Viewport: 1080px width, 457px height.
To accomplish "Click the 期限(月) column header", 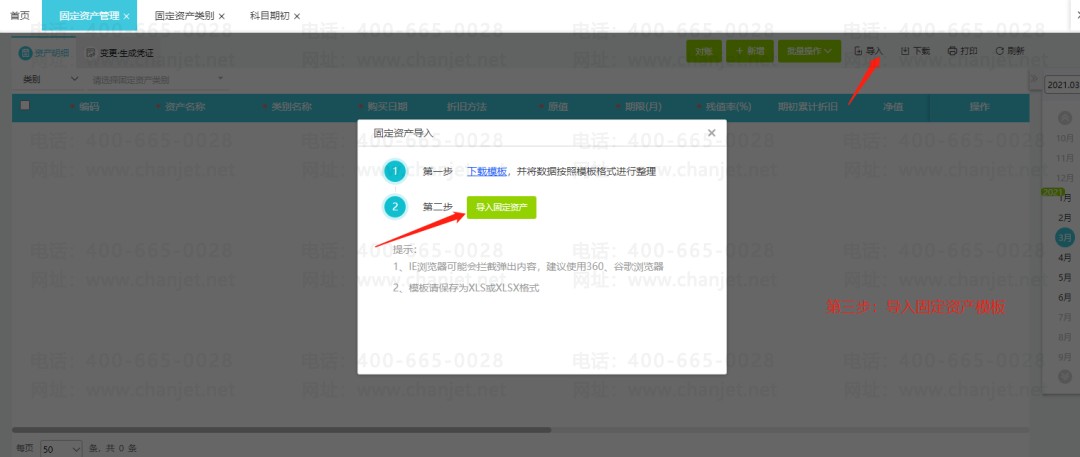I will [x=643, y=107].
